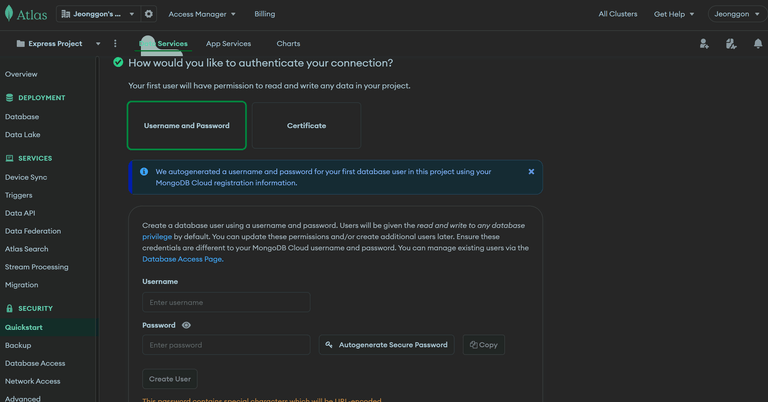Open Network Access in sidebar
Viewport: 768px width, 402px height.
pos(32,381)
